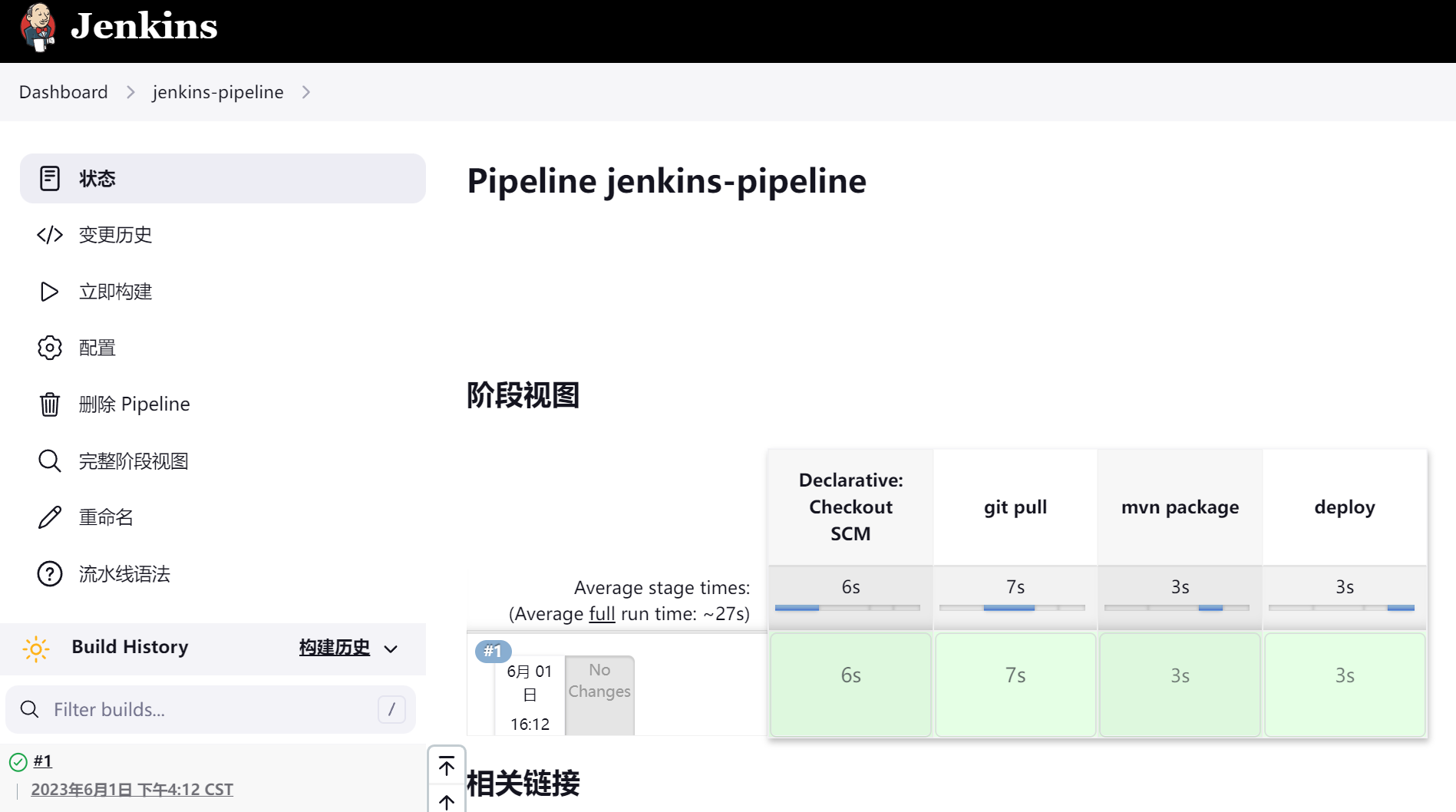The image size is (1456, 812).
Task: Open the Jenkins home title link
Action: [x=144, y=27]
